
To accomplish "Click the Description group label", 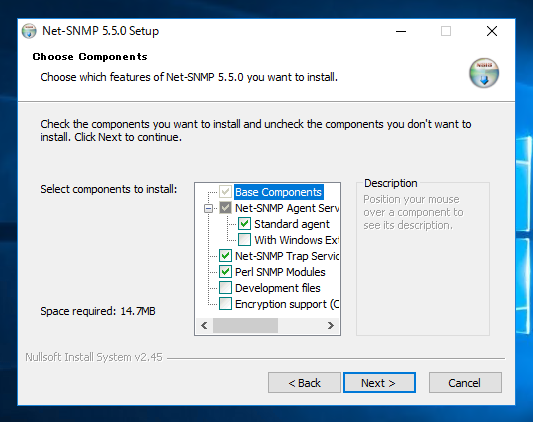I will click(391, 183).
